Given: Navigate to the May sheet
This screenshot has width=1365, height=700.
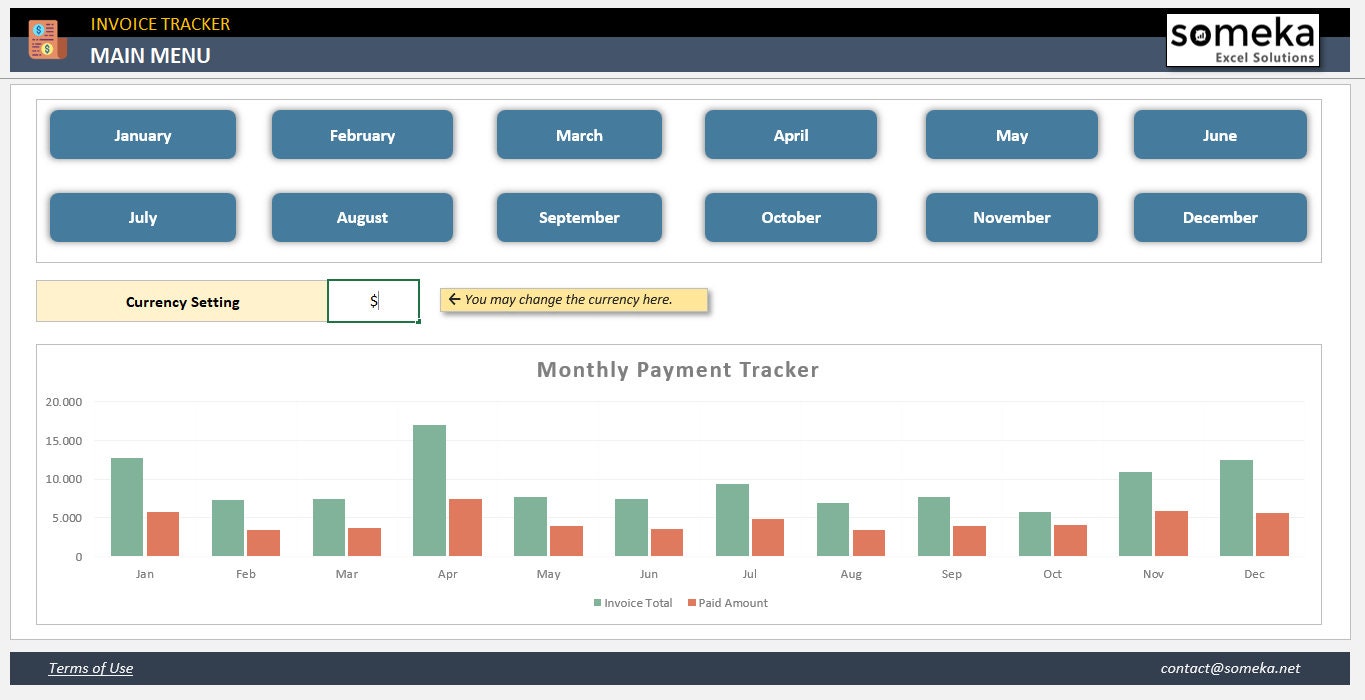Looking at the screenshot, I should (x=1012, y=135).
